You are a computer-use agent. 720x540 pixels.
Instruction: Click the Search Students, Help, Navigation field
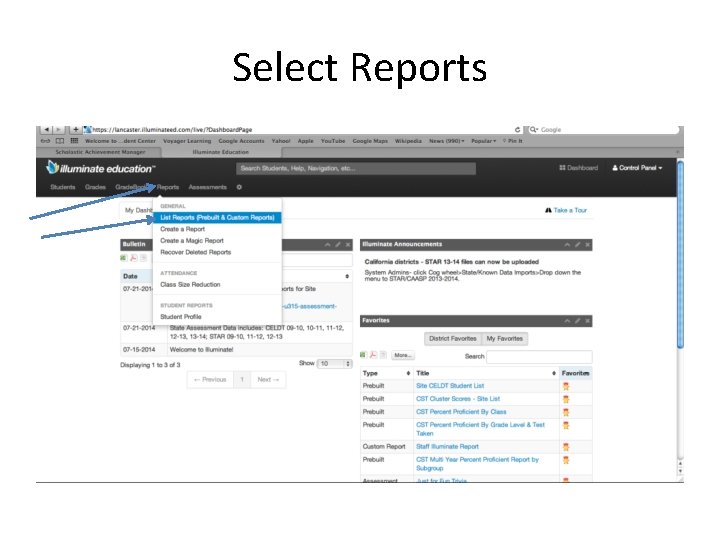[356, 169]
